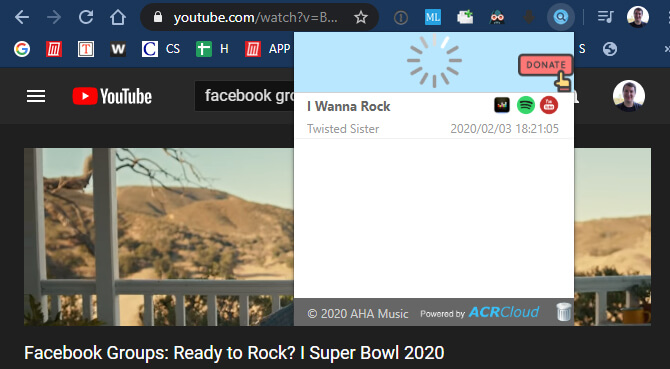
Task: Click the printer extension icon with green plus
Action: tap(465, 17)
